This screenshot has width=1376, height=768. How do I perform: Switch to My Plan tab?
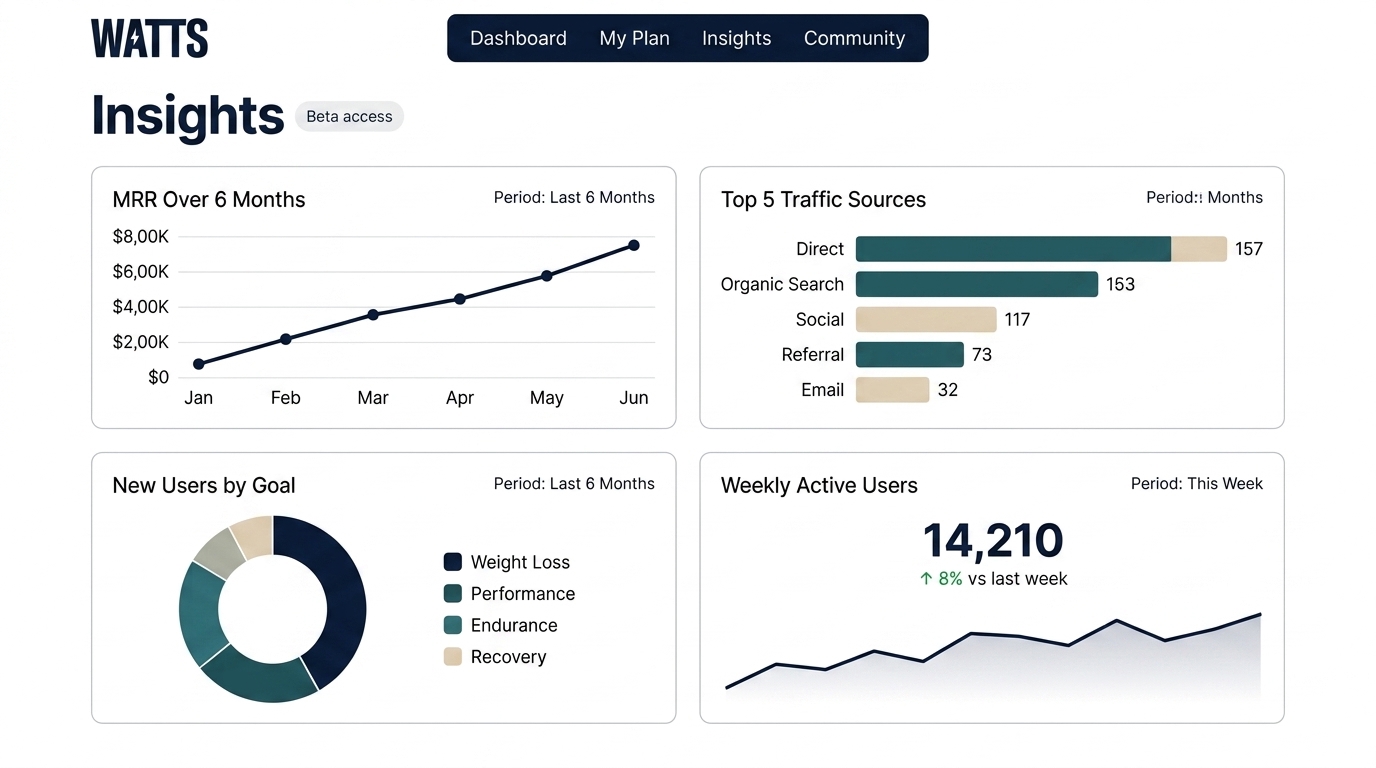pyautogui.click(x=634, y=38)
